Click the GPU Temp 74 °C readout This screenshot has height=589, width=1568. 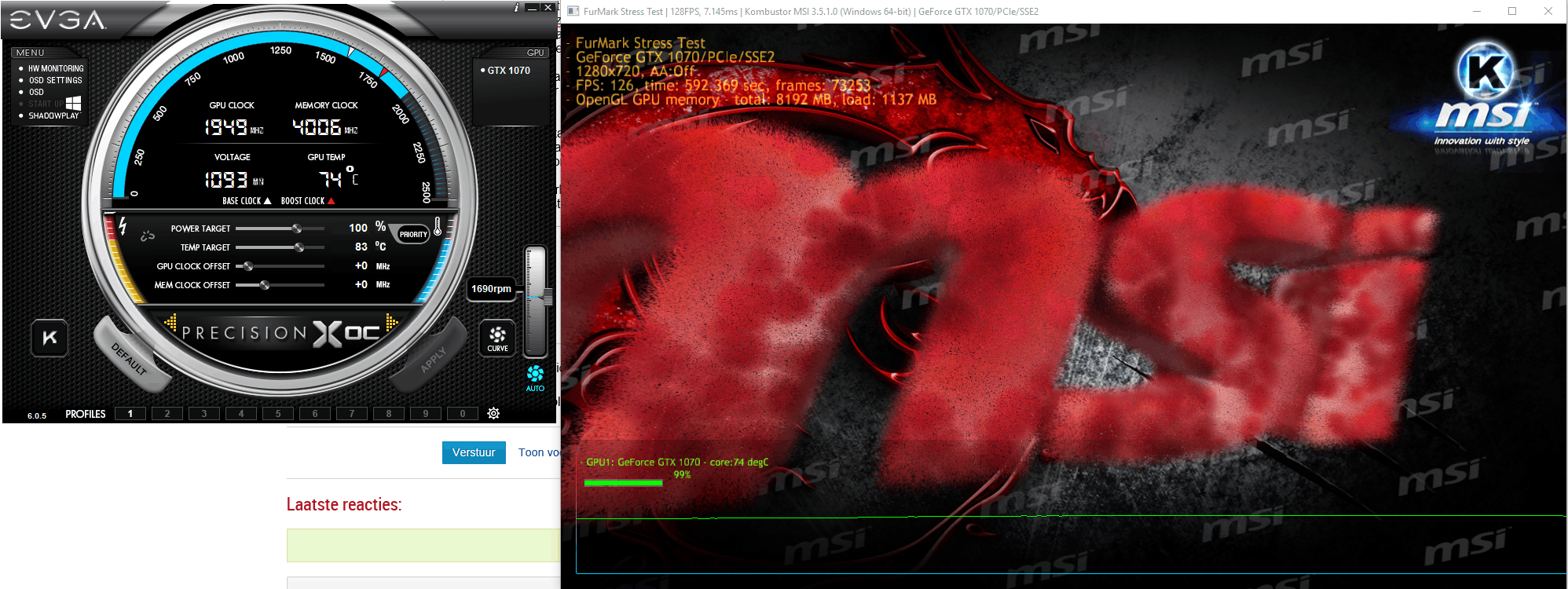click(x=339, y=177)
